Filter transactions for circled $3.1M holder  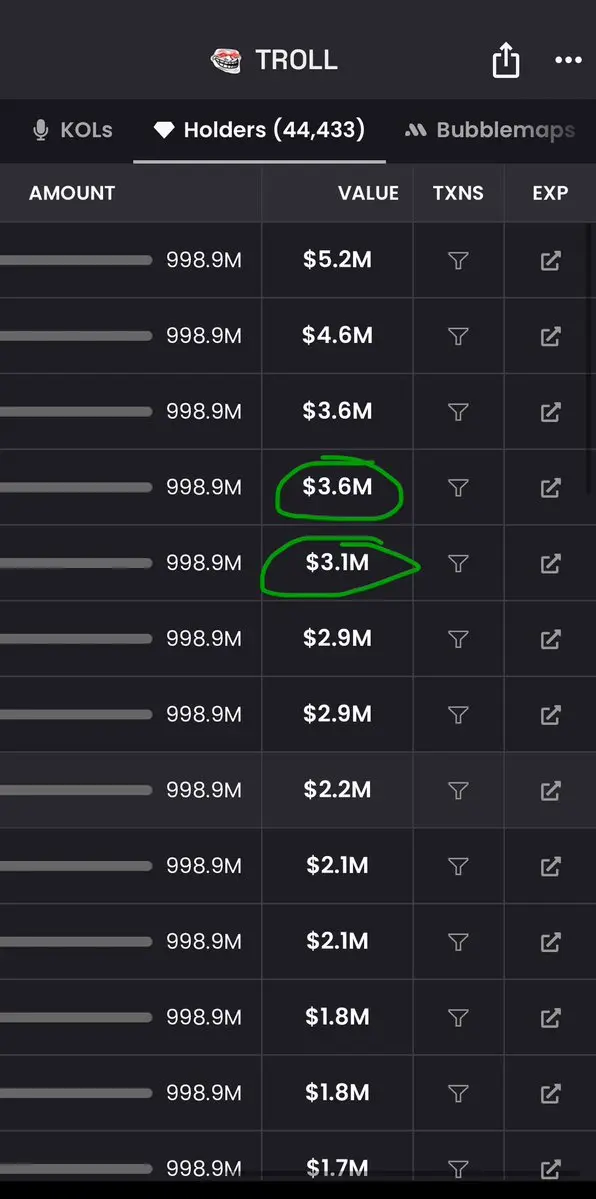tap(458, 564)
